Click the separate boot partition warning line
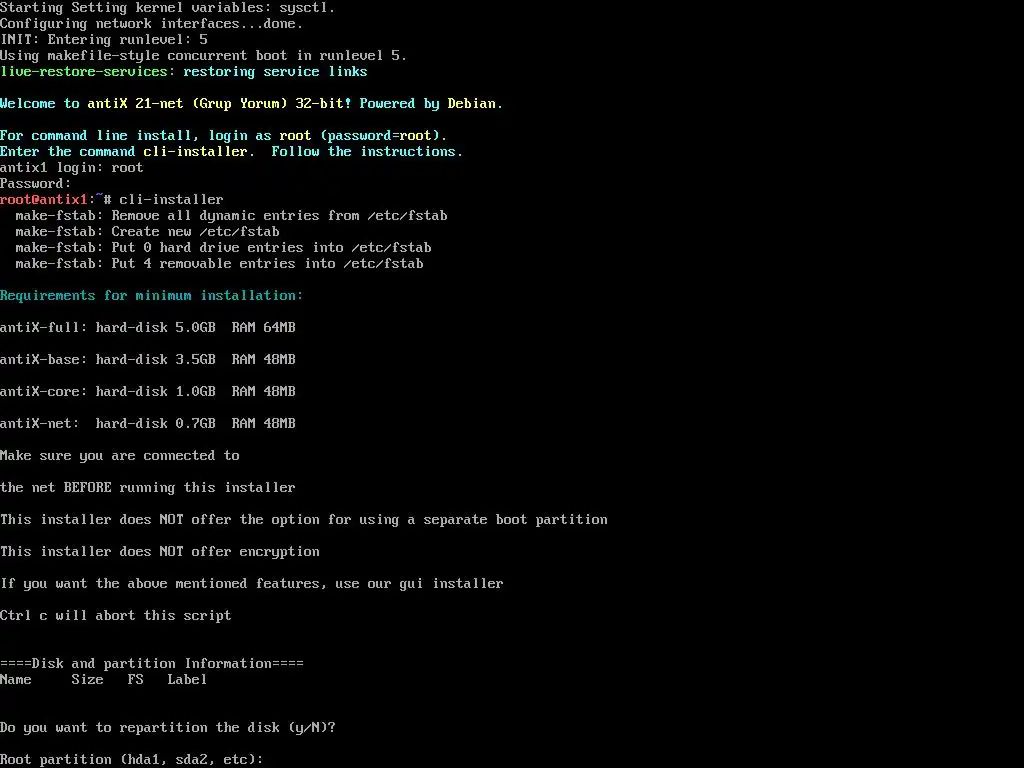Image resolution: width=1024 pixels, height=768 pixels. coord(304,519)
